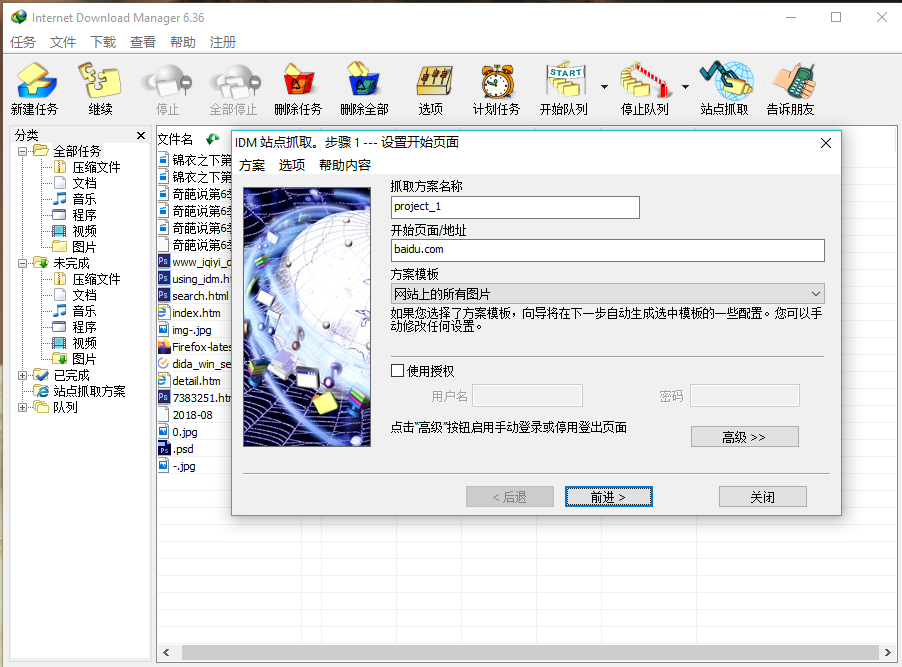The height and width of the screenshot is (667, 902).
Task: Select the .psd file row
Action: click(194, 449)
